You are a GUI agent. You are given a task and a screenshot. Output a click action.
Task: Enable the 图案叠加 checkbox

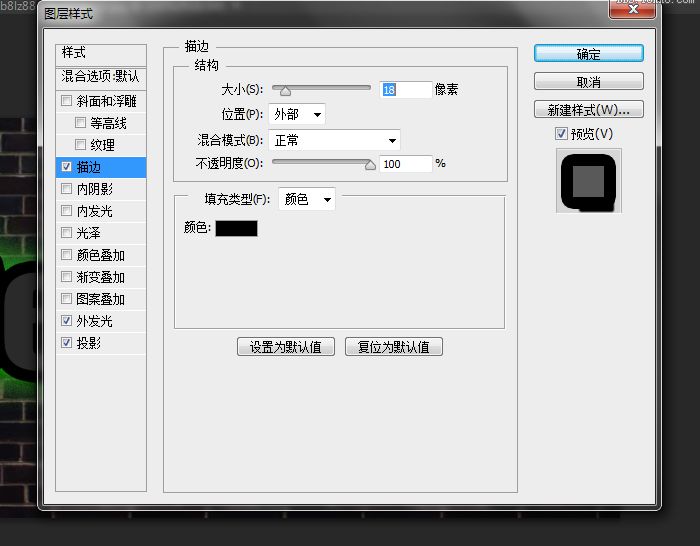click(x=66, y=298)
